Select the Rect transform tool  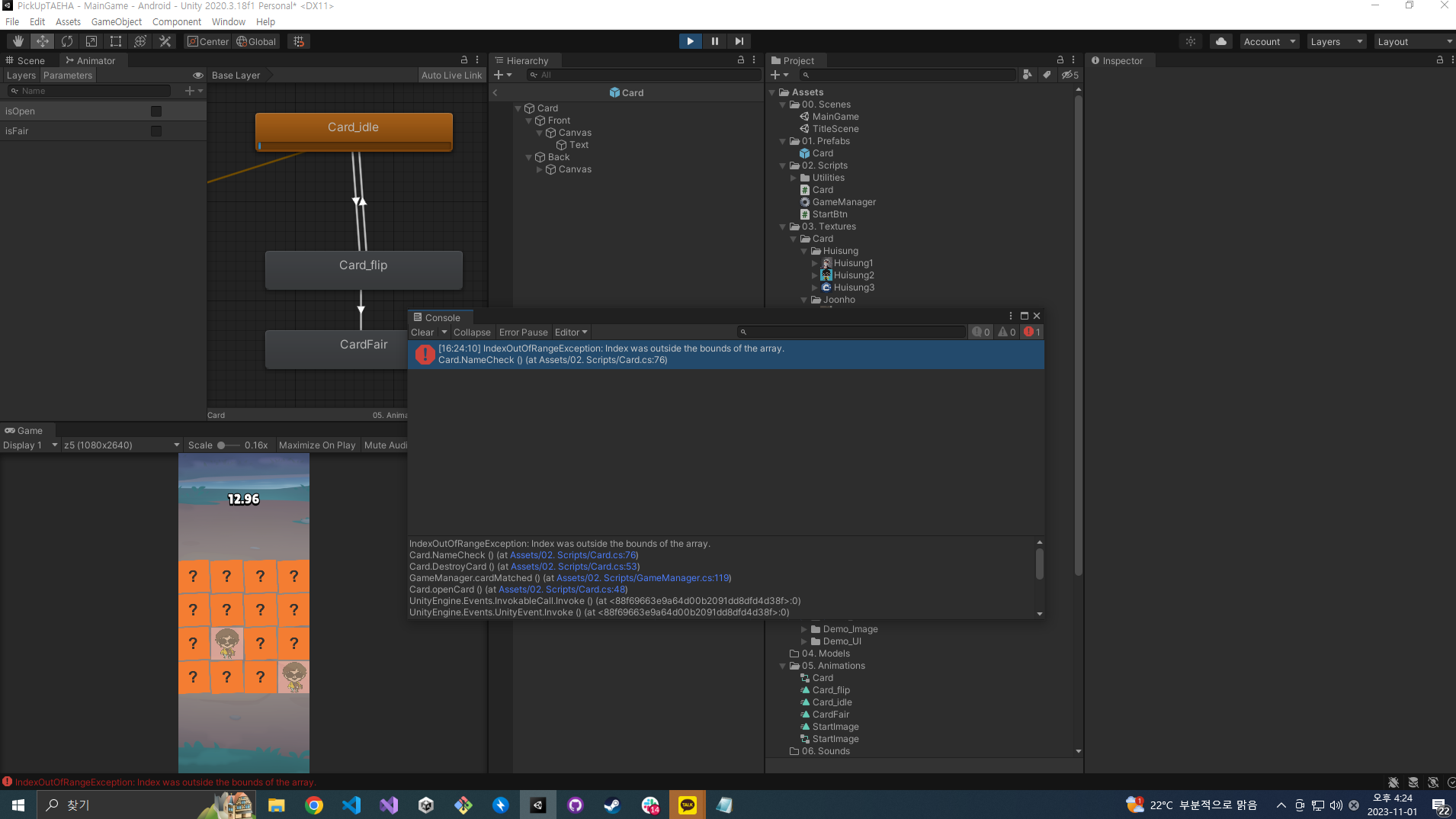point(116,41)
